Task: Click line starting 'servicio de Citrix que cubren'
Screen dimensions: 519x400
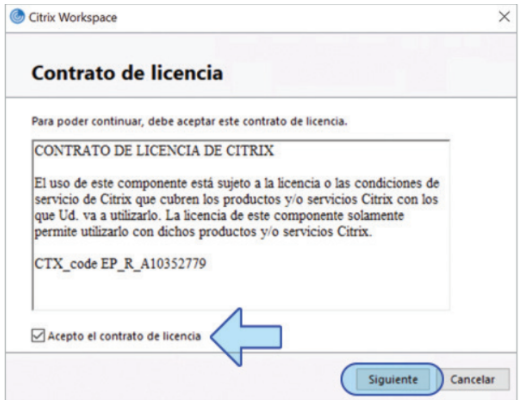Action: (x=236, y=199)
